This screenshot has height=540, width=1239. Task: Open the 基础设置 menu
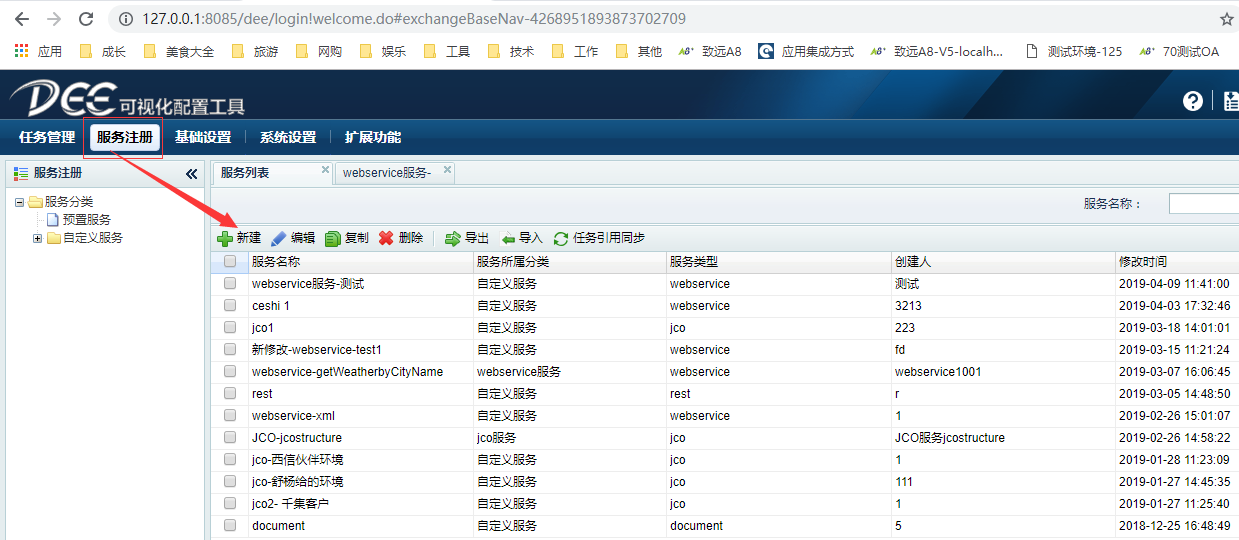203,138
